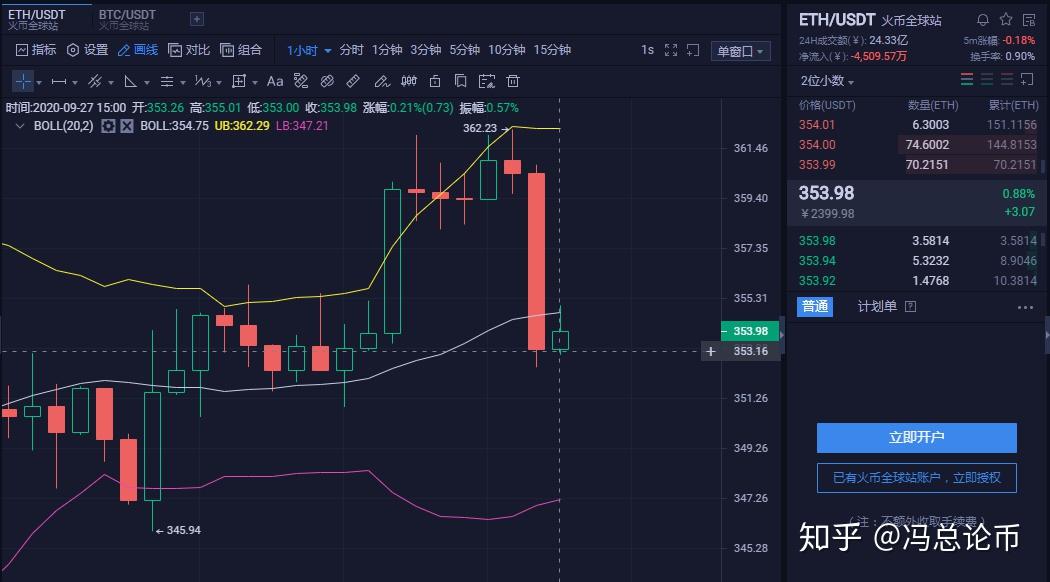
Task: Remove the BOLL indicator with X
Action: tap(127, 126)
